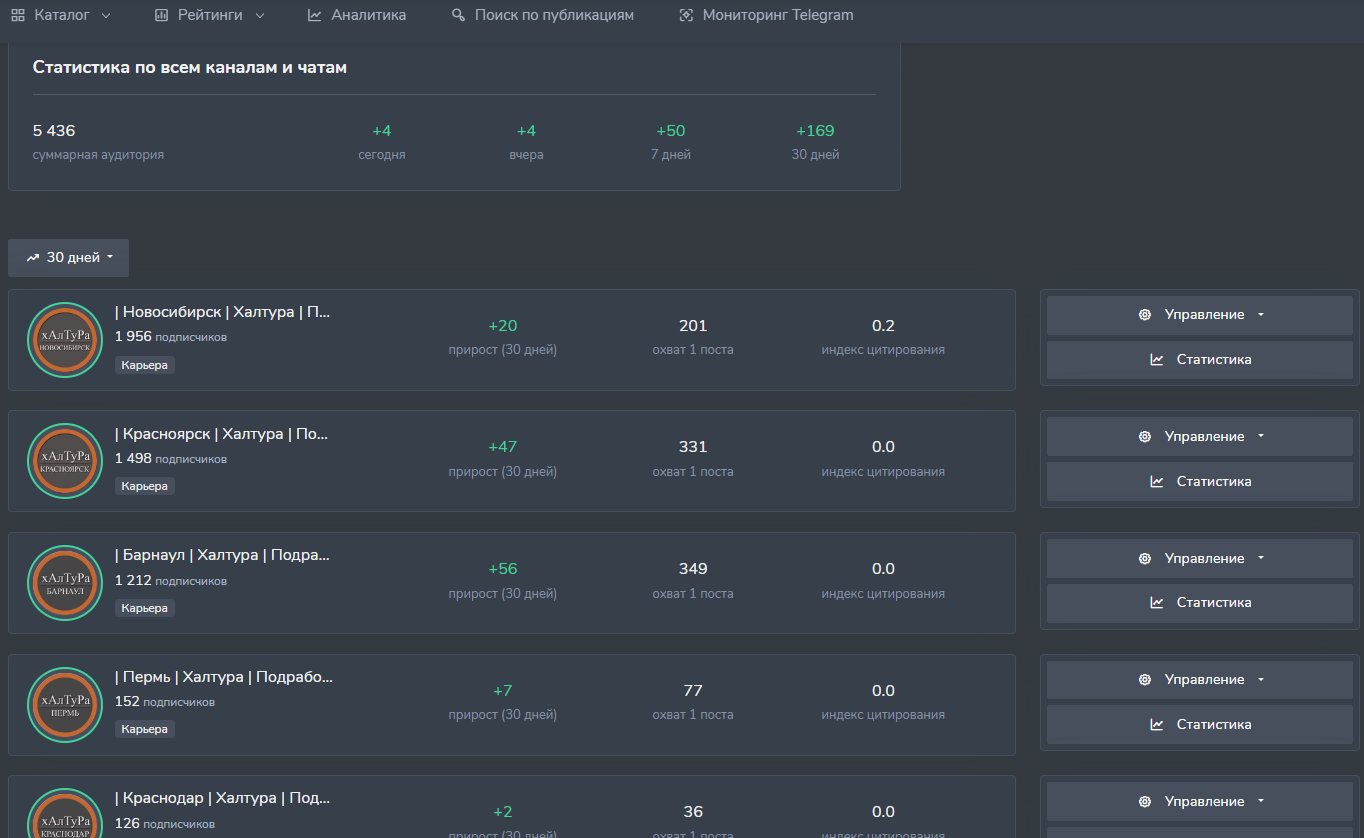This screenshot has width=1364, height=838.
Task: Click the chart icon in Красноярск's Статистика button
Action: pos(1157,482)
